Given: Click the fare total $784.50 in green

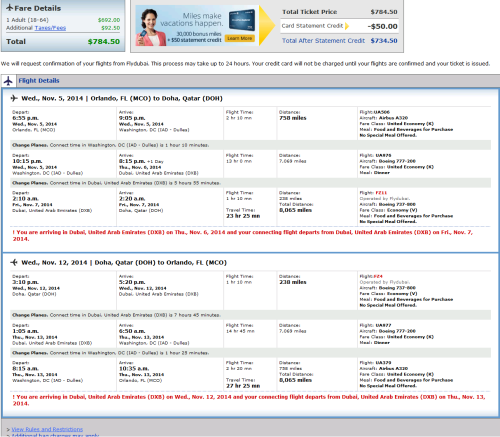Looking at the screenshot, I should click(x=104, y=42).
